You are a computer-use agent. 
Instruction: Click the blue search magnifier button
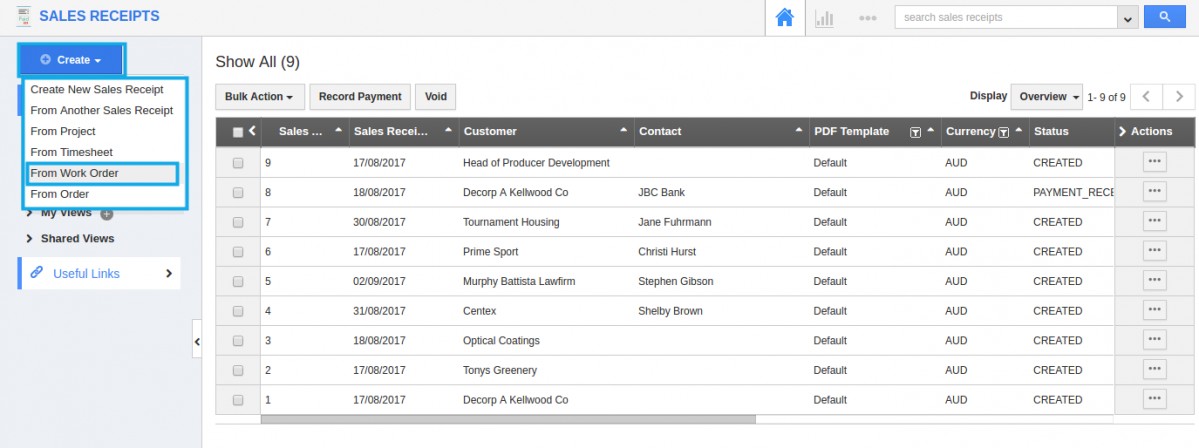[x=1164, y=17]
